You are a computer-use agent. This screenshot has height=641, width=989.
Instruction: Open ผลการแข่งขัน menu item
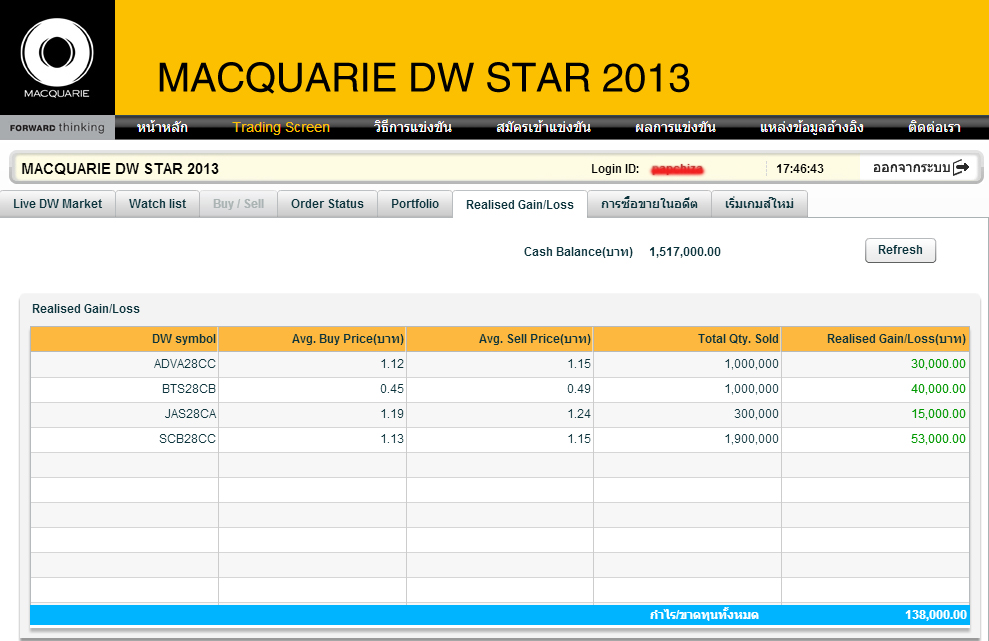tap(676, 127)
